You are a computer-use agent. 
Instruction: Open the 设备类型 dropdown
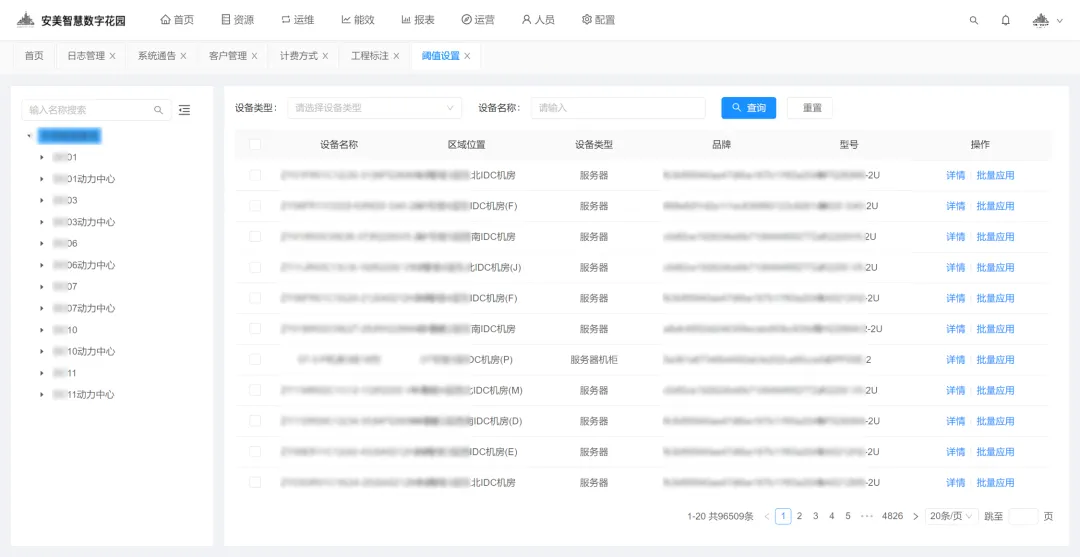pos(374,108)
